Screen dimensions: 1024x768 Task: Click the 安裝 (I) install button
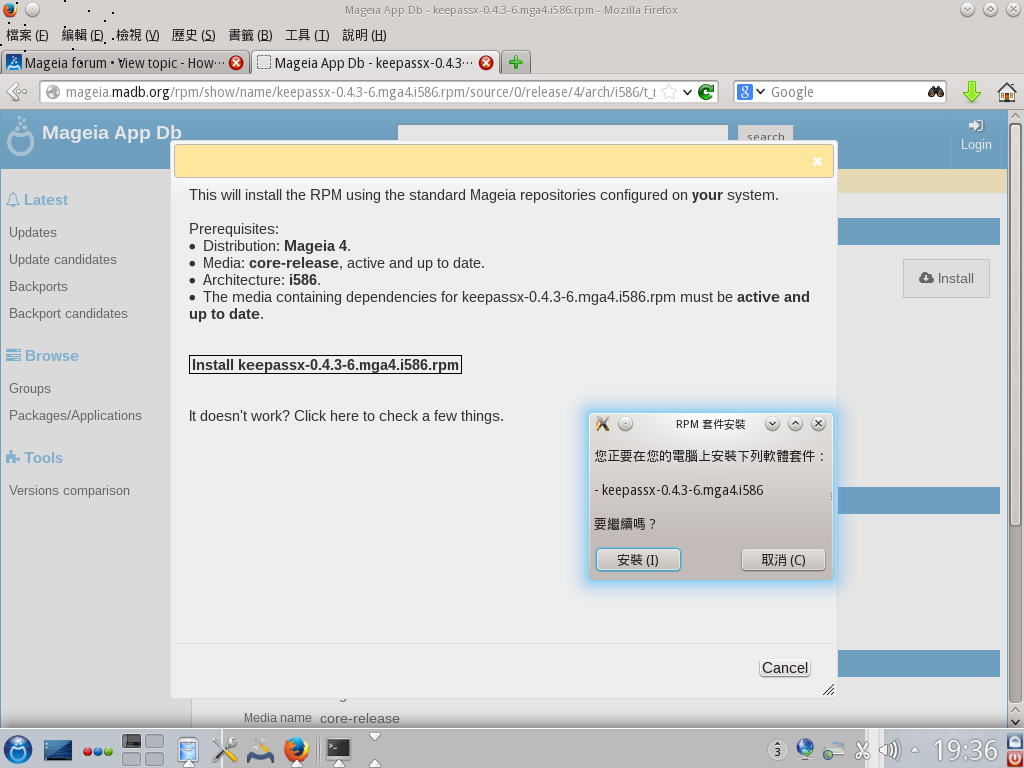pyautogui.click(x=638, y=560)
